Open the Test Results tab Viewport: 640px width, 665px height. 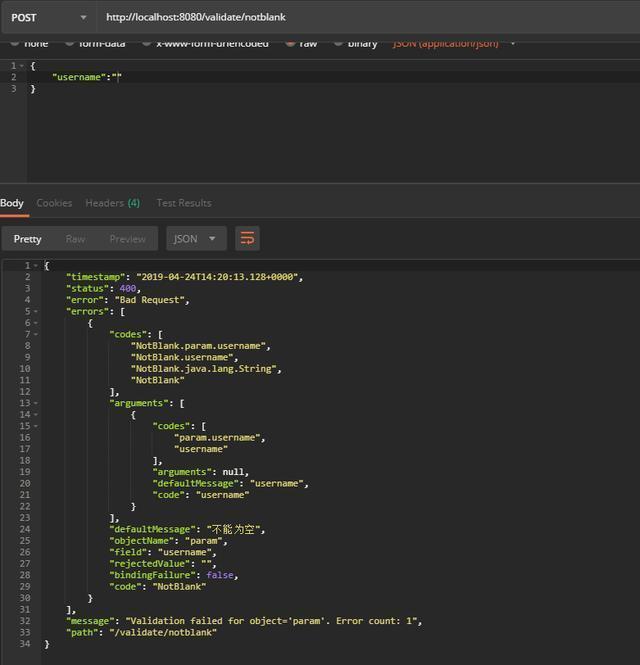click(x=184, y=203)
